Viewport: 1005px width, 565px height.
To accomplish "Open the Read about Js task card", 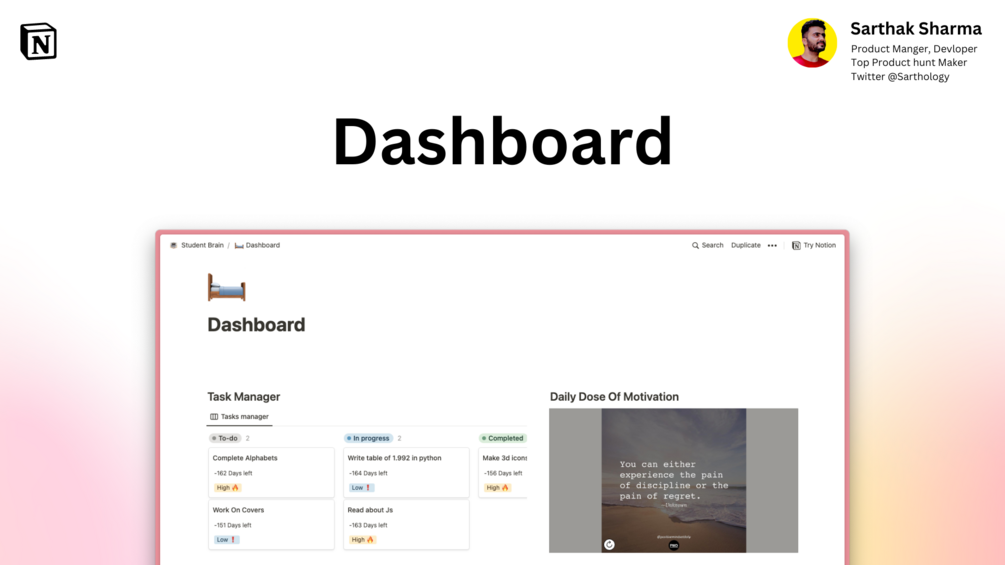I will (406, 525).
